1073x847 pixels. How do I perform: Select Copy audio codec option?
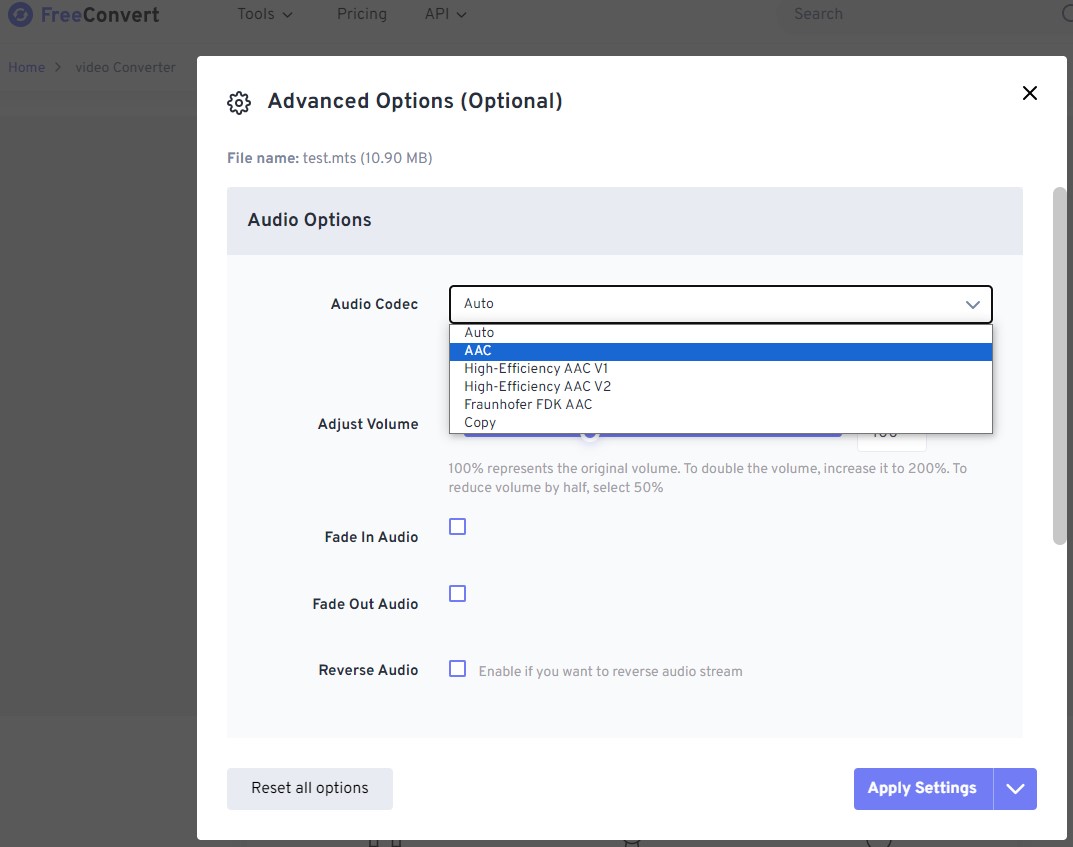[721, 423]
